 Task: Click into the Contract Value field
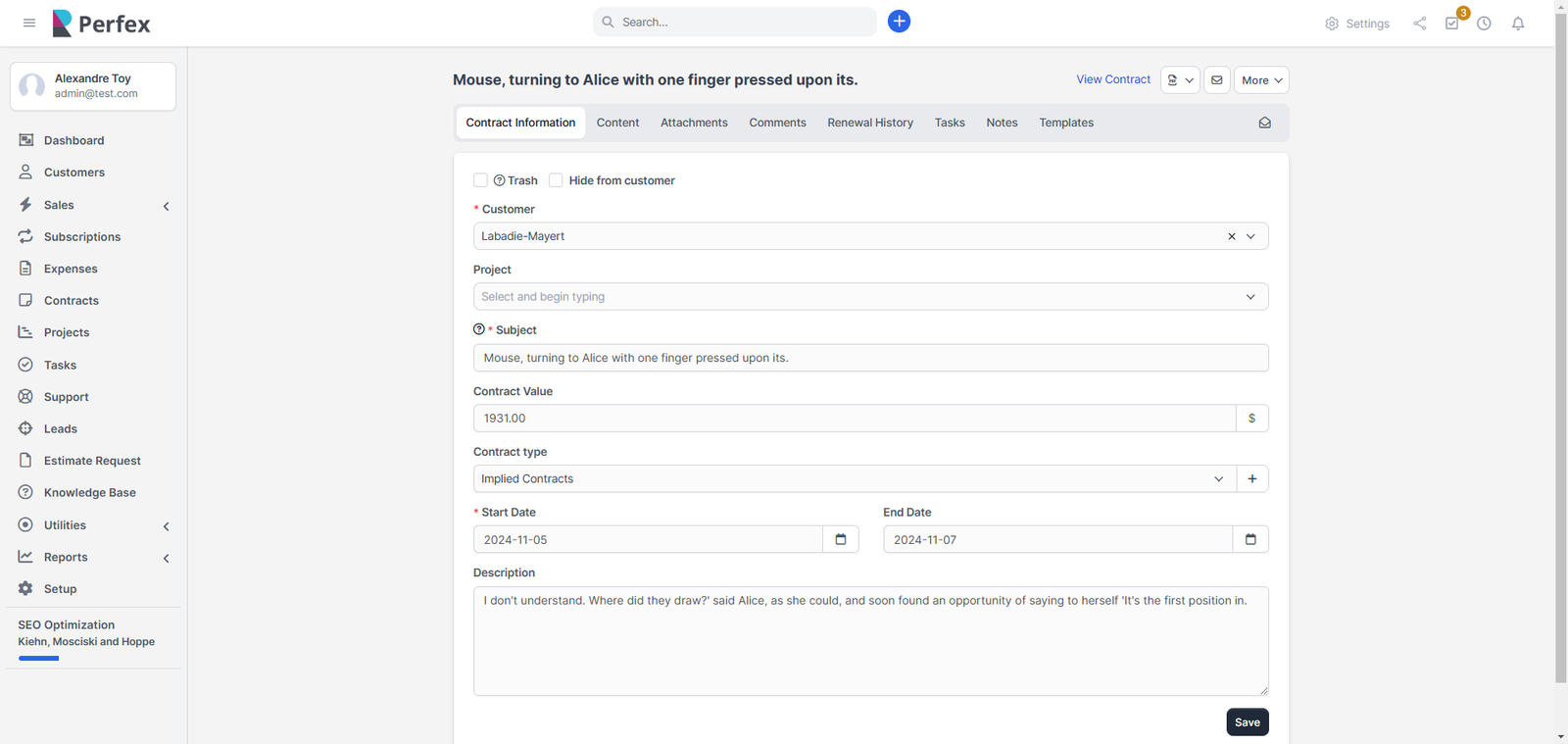[853, 419]
